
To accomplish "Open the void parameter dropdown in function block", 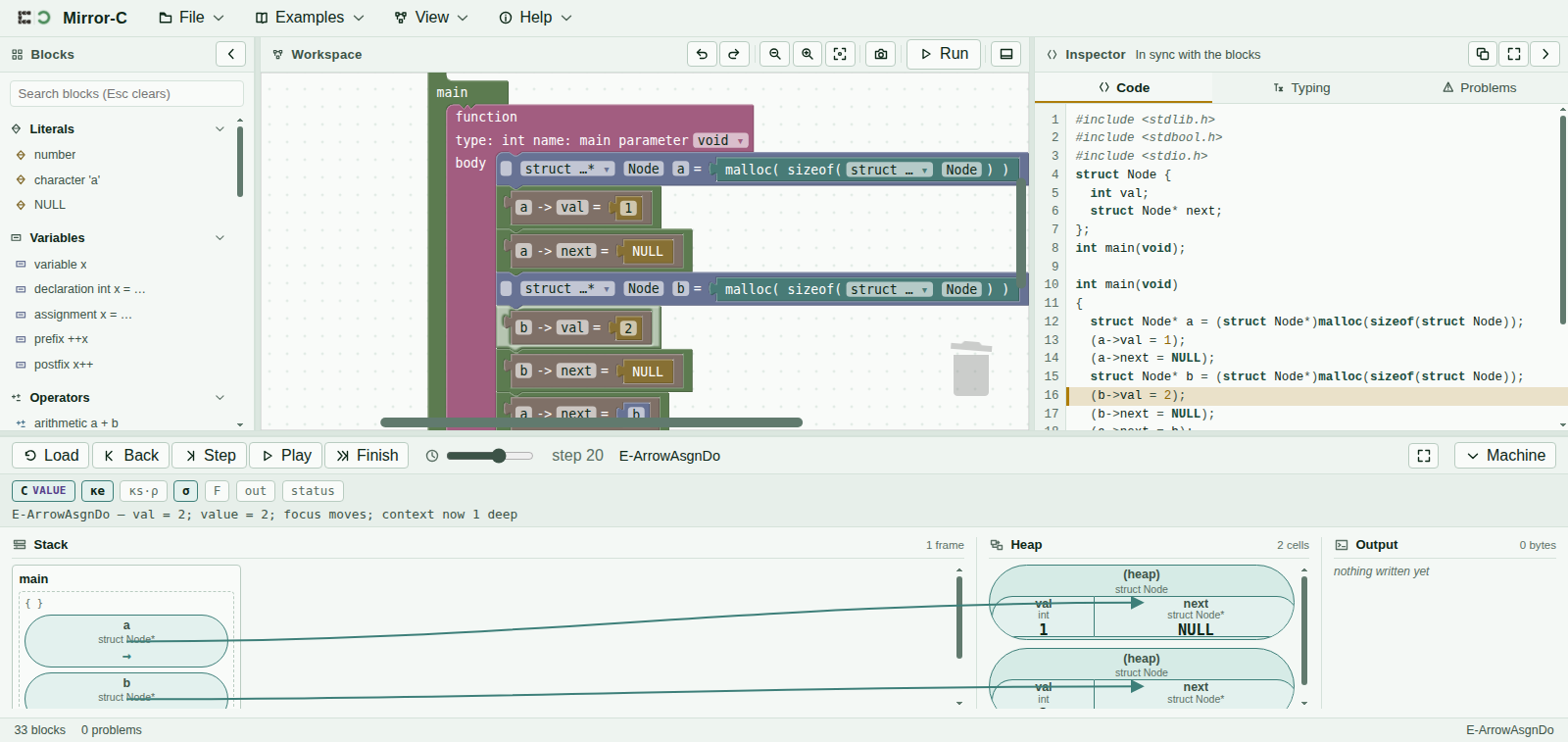I will point(721,140).
